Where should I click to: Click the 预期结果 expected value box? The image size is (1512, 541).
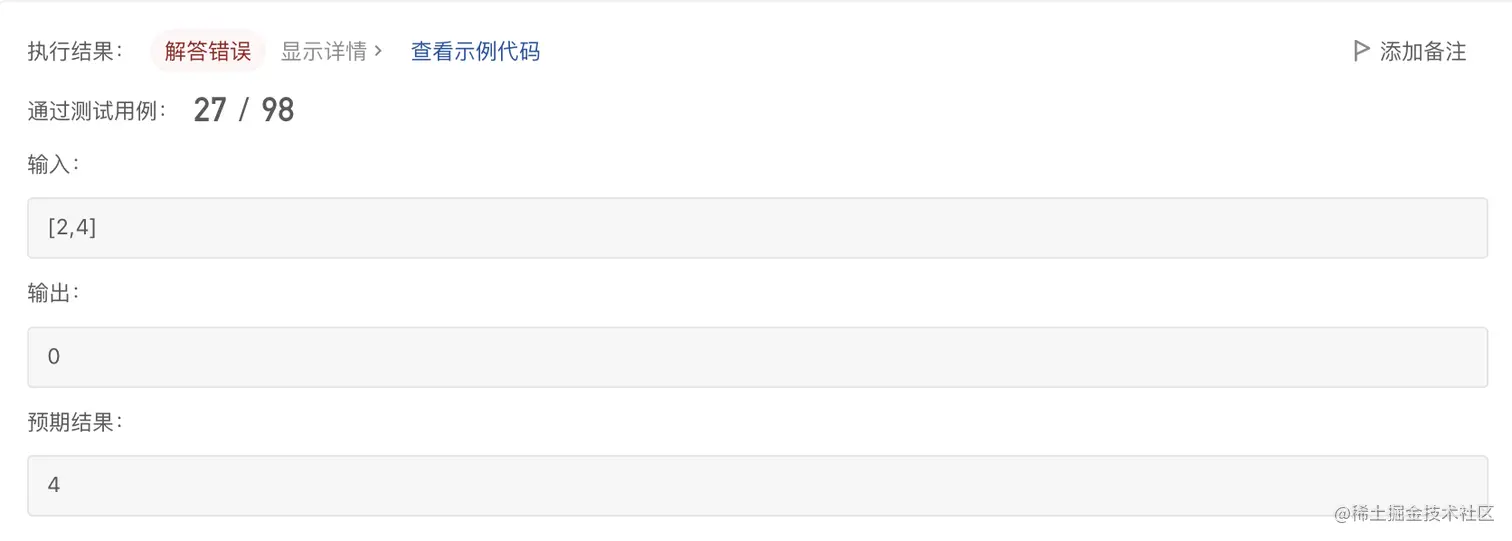(x=757, y=486)
